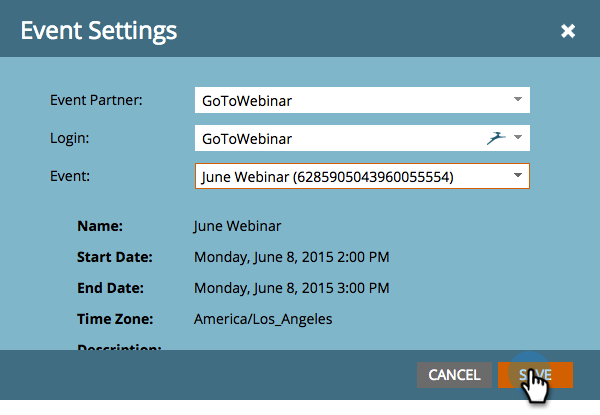Click the Event Settings dialog title
This screenshot has height=415, width=600.
[99, 31]
